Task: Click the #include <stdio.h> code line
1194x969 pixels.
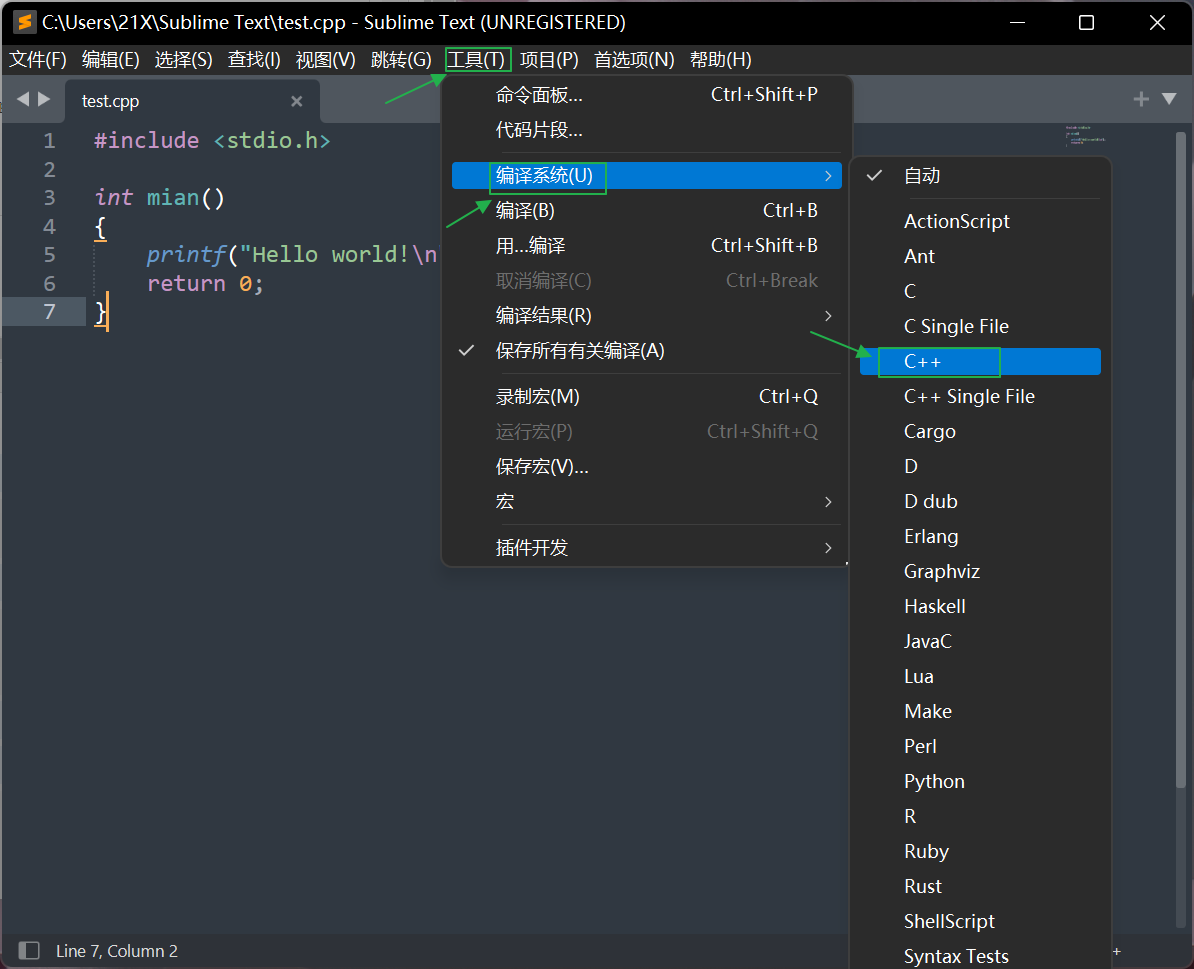Action: (x=212, y=141)
